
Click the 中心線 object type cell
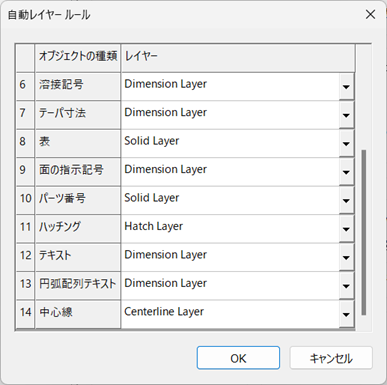click(x=78, y=314)
